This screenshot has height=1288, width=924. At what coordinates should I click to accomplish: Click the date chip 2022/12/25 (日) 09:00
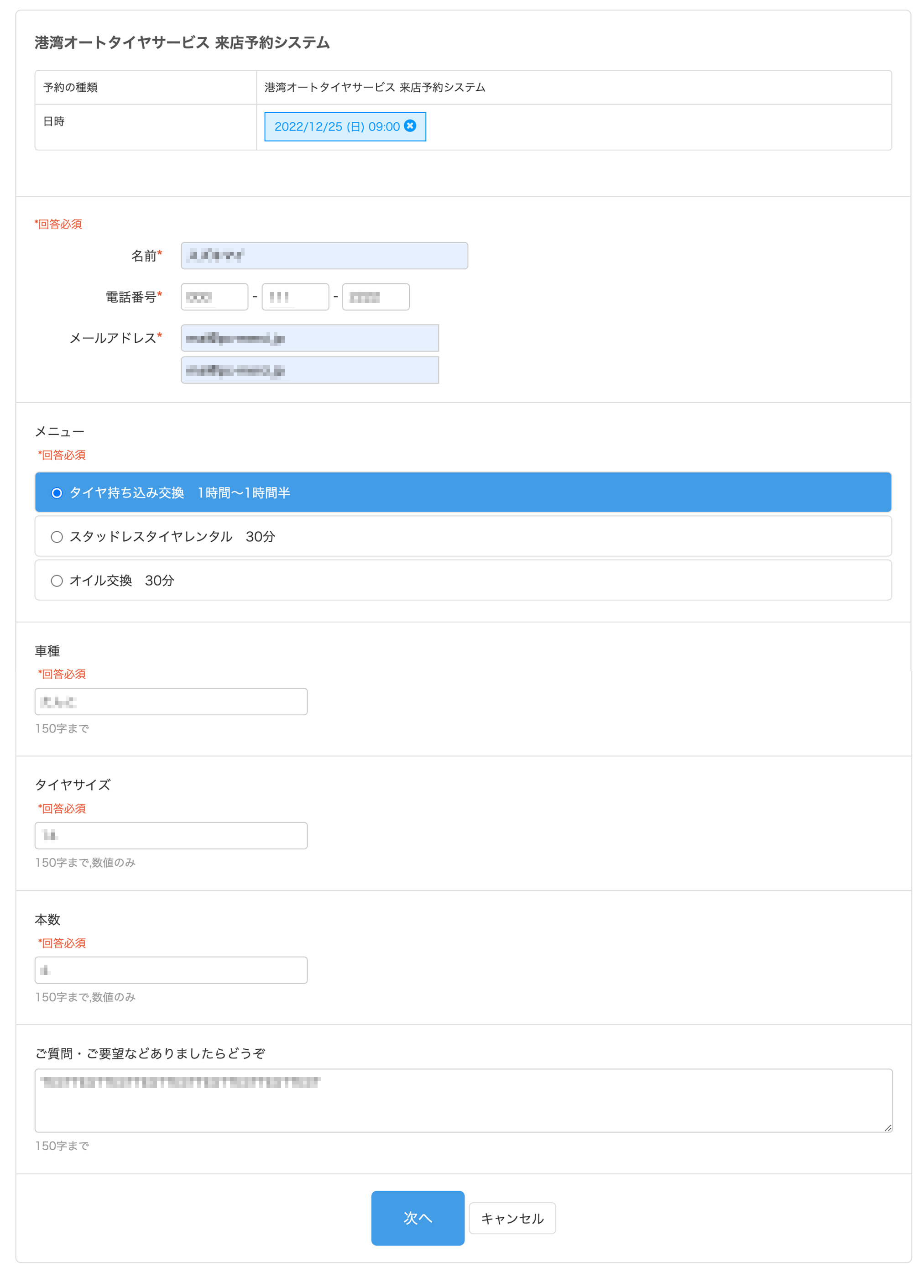[345, 126]
